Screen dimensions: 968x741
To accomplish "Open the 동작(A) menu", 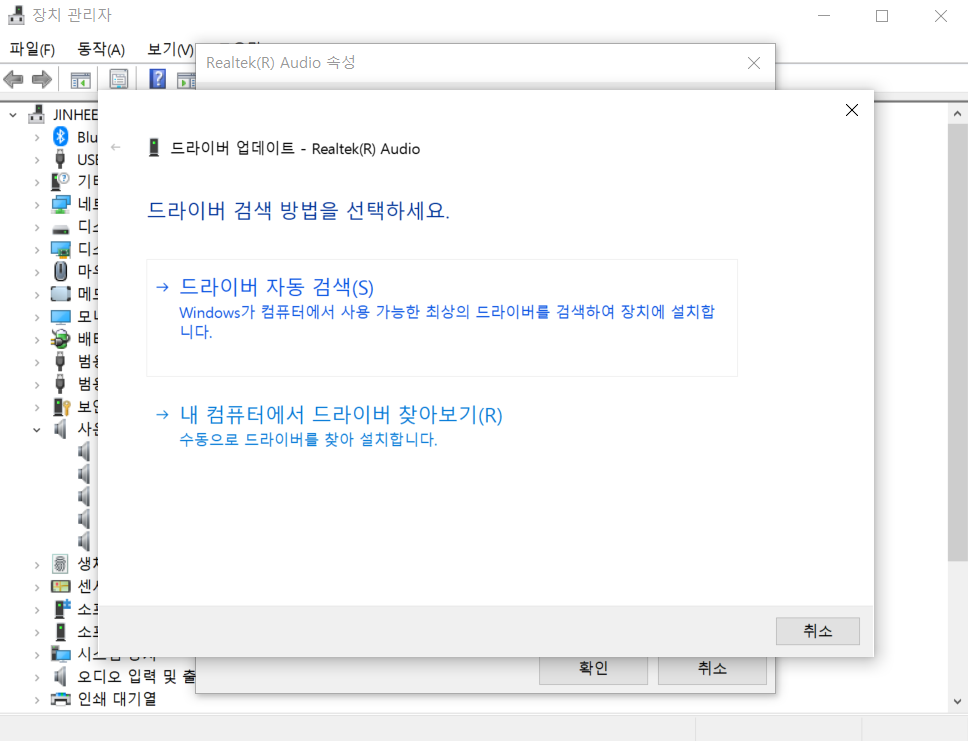I will [101, 49].
